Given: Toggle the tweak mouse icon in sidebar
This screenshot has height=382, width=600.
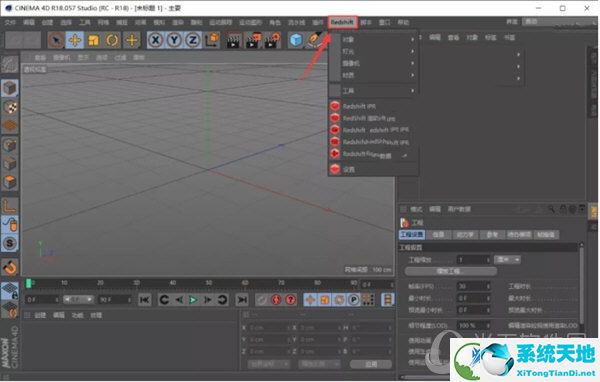Looking at the screenshot, I should pyautogui.click(x=10, y=225).
